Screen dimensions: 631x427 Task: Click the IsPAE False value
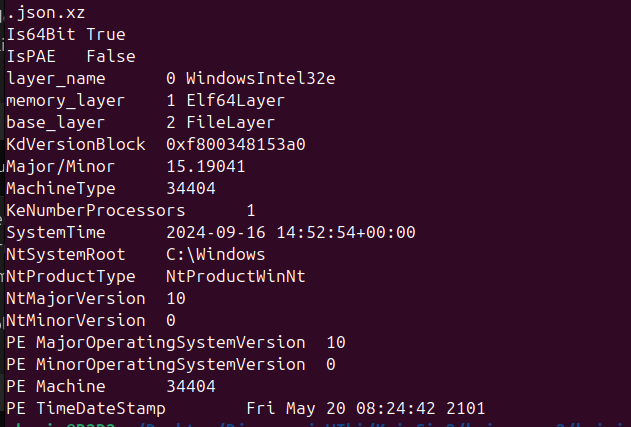pyautogui.click(x=110, y=56)
